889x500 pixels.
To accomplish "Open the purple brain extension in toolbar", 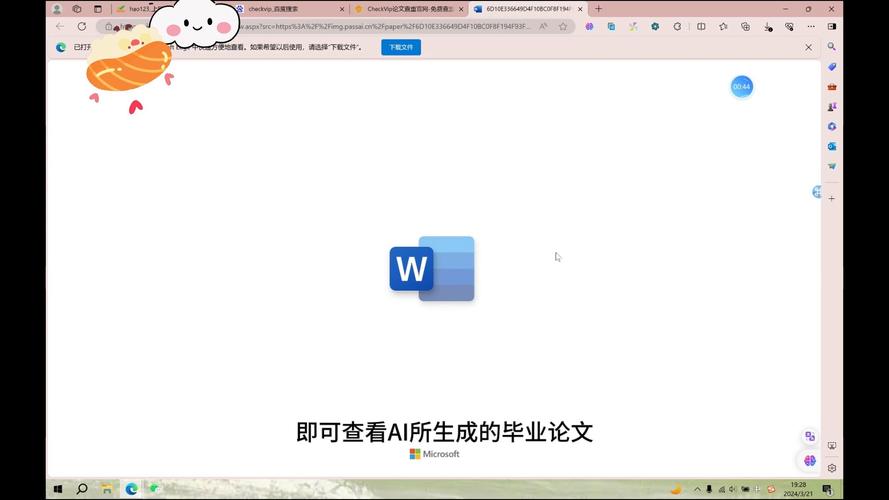I will (590, 27).
